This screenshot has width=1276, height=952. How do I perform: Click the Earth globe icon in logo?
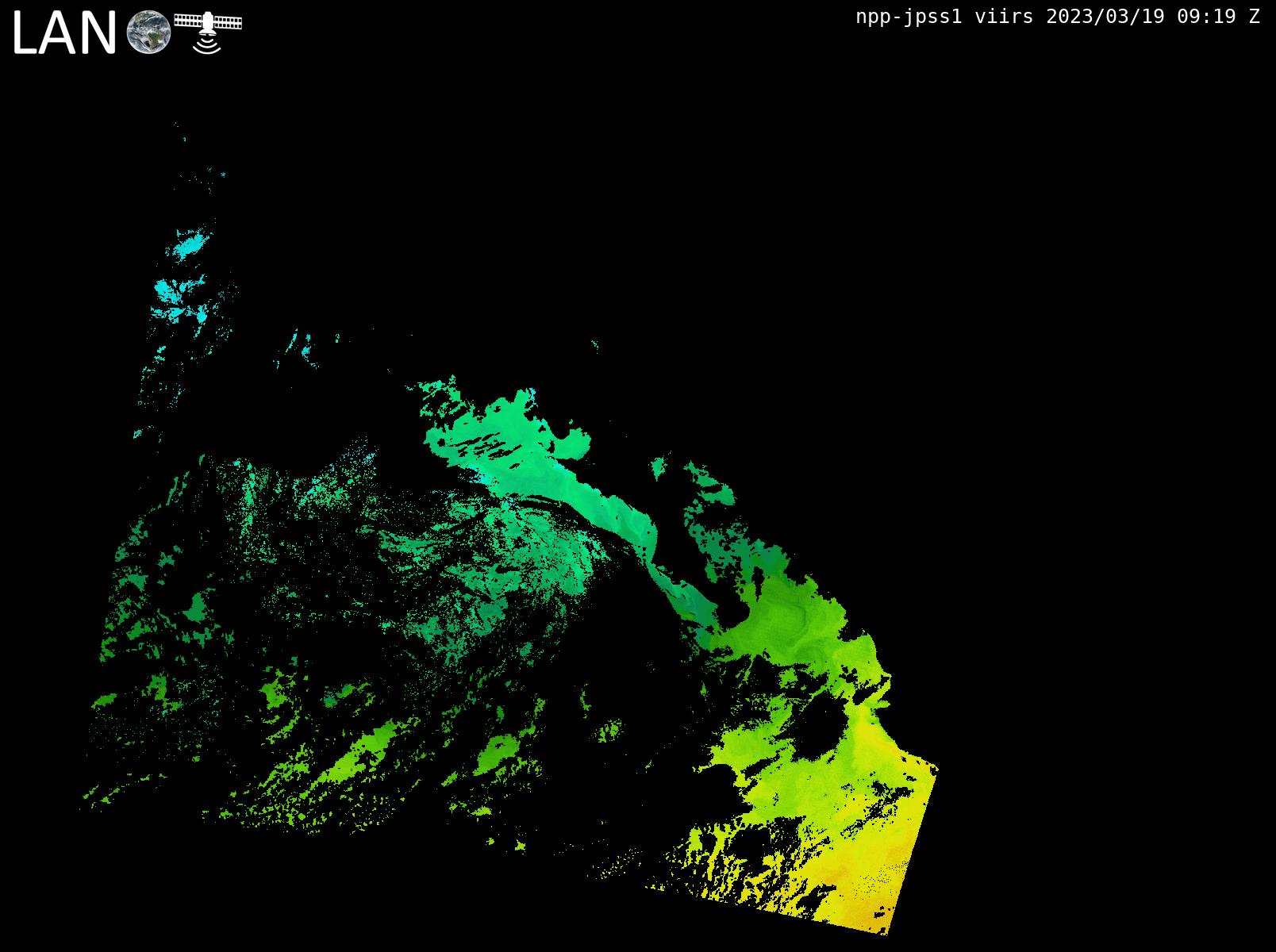click(x=148, y=33)
